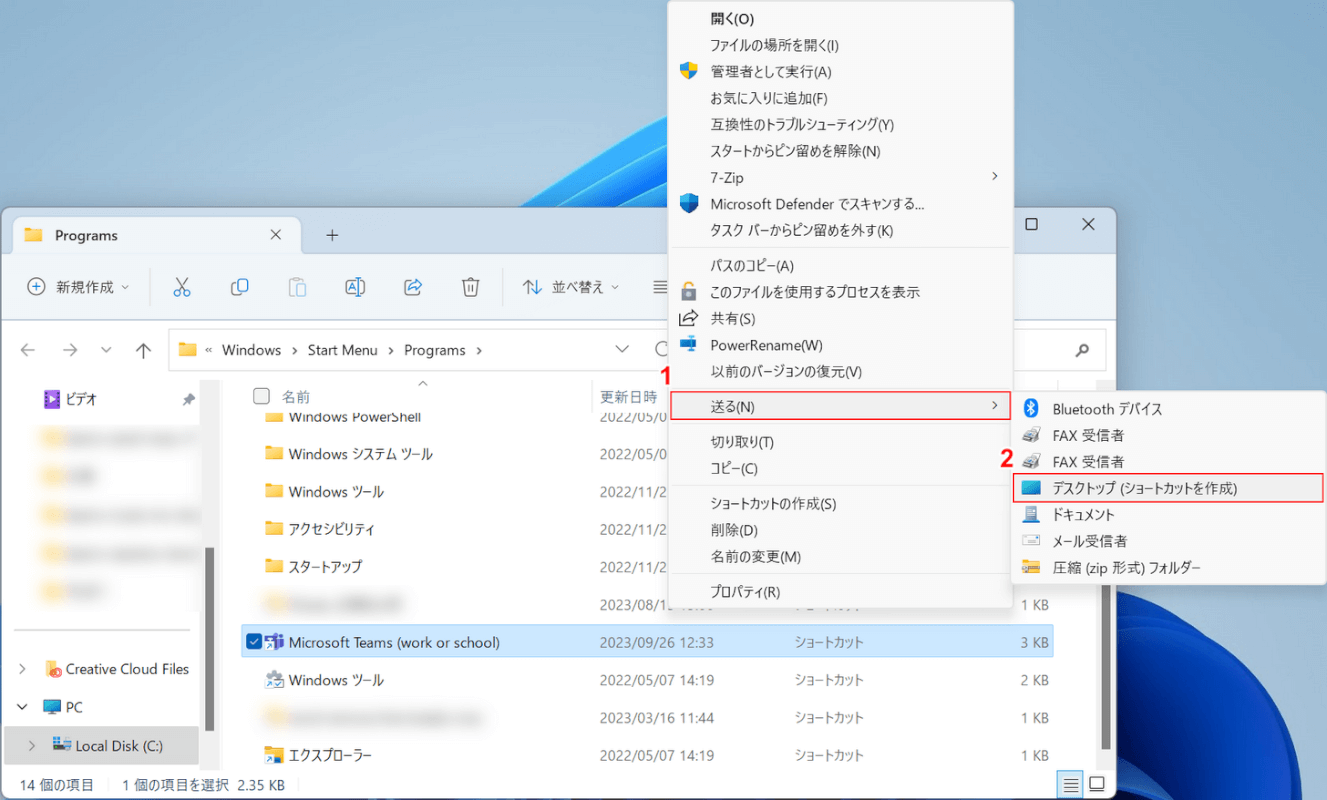The image size is (1327, 800).
Task: Click the Paste clipboard icon in toolbar
Action: (x=297, y=287)
